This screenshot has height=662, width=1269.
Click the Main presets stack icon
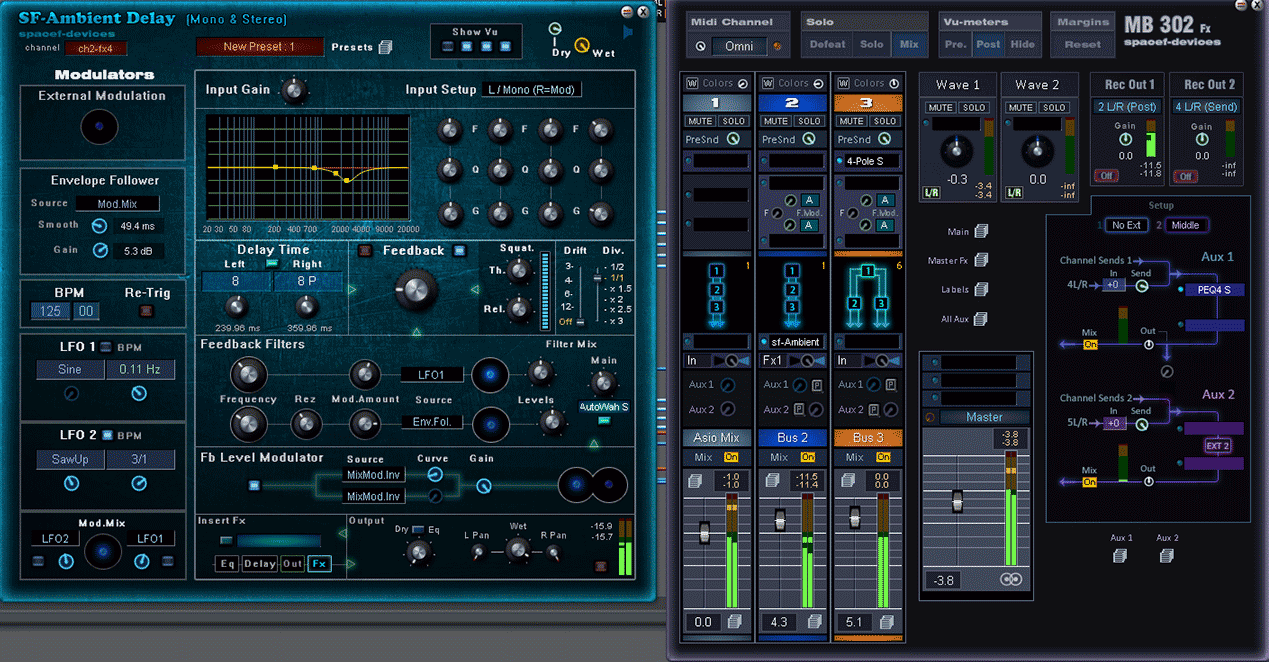pos(981,232)
